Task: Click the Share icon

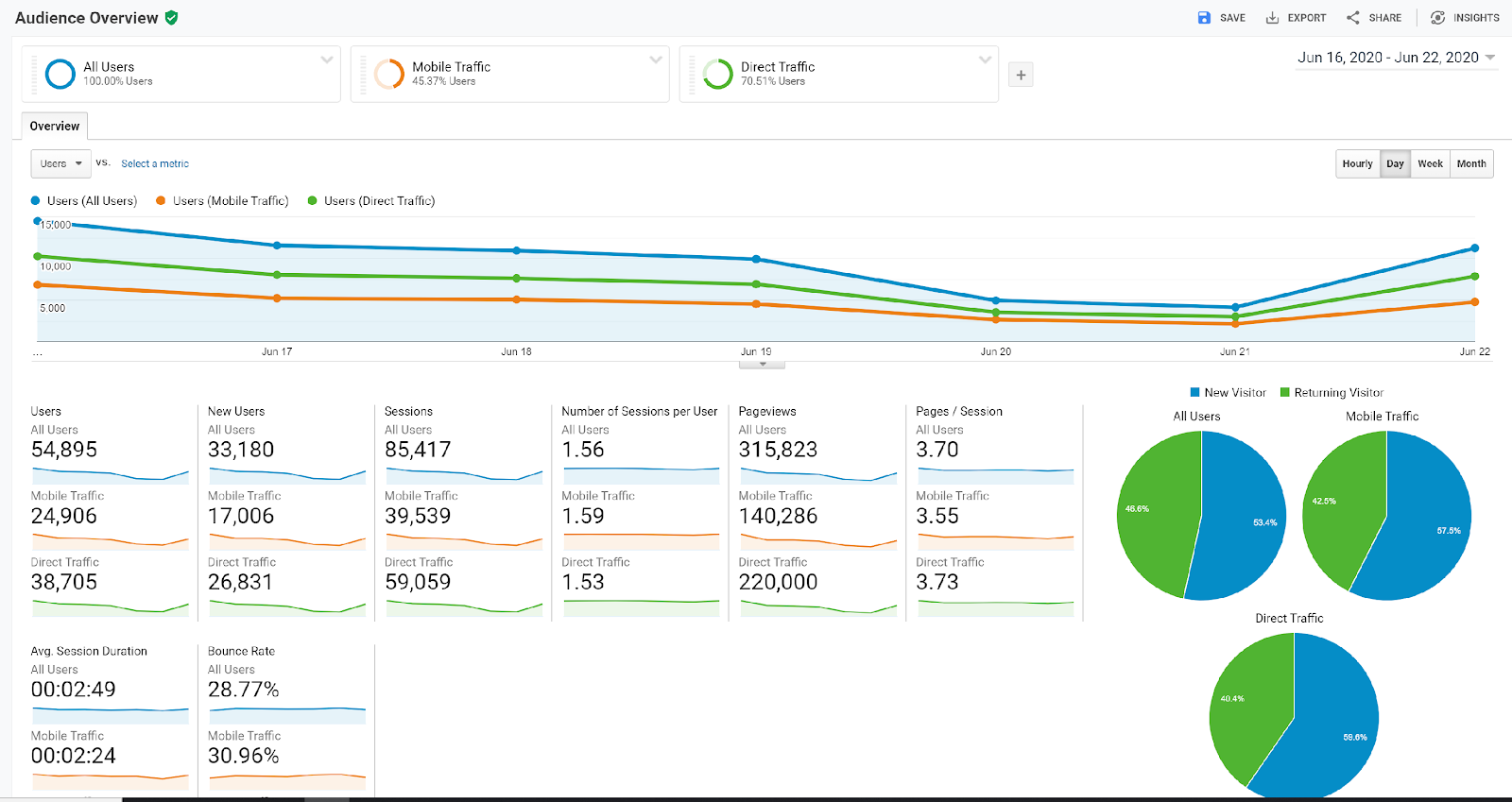Action: (x=1353, y=18)
